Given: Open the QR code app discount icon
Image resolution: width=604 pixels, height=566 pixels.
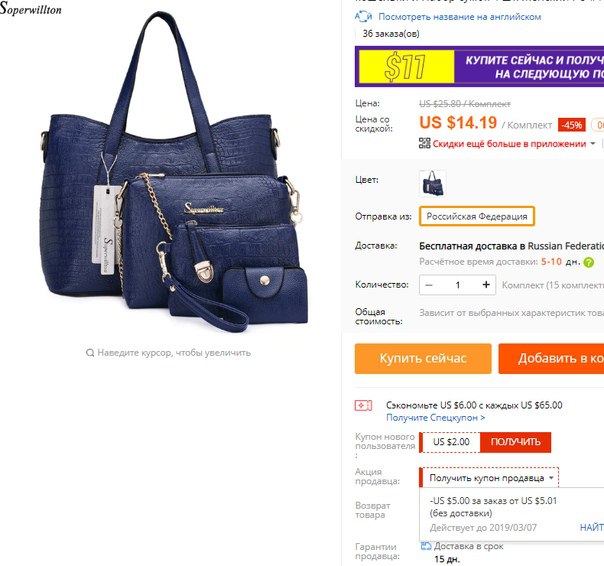Looking at the screenshot, I should click(x=424, y=143).
